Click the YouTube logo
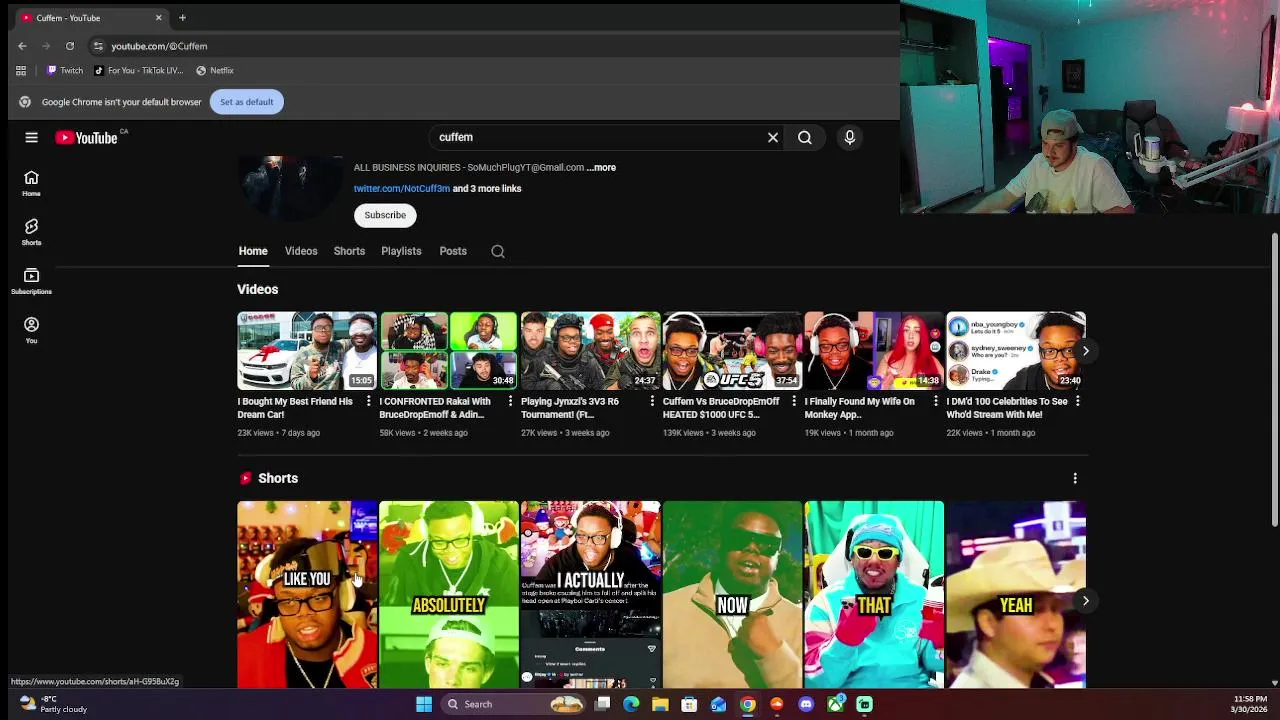The image size is (1280, 720). (x=86, y=138)
